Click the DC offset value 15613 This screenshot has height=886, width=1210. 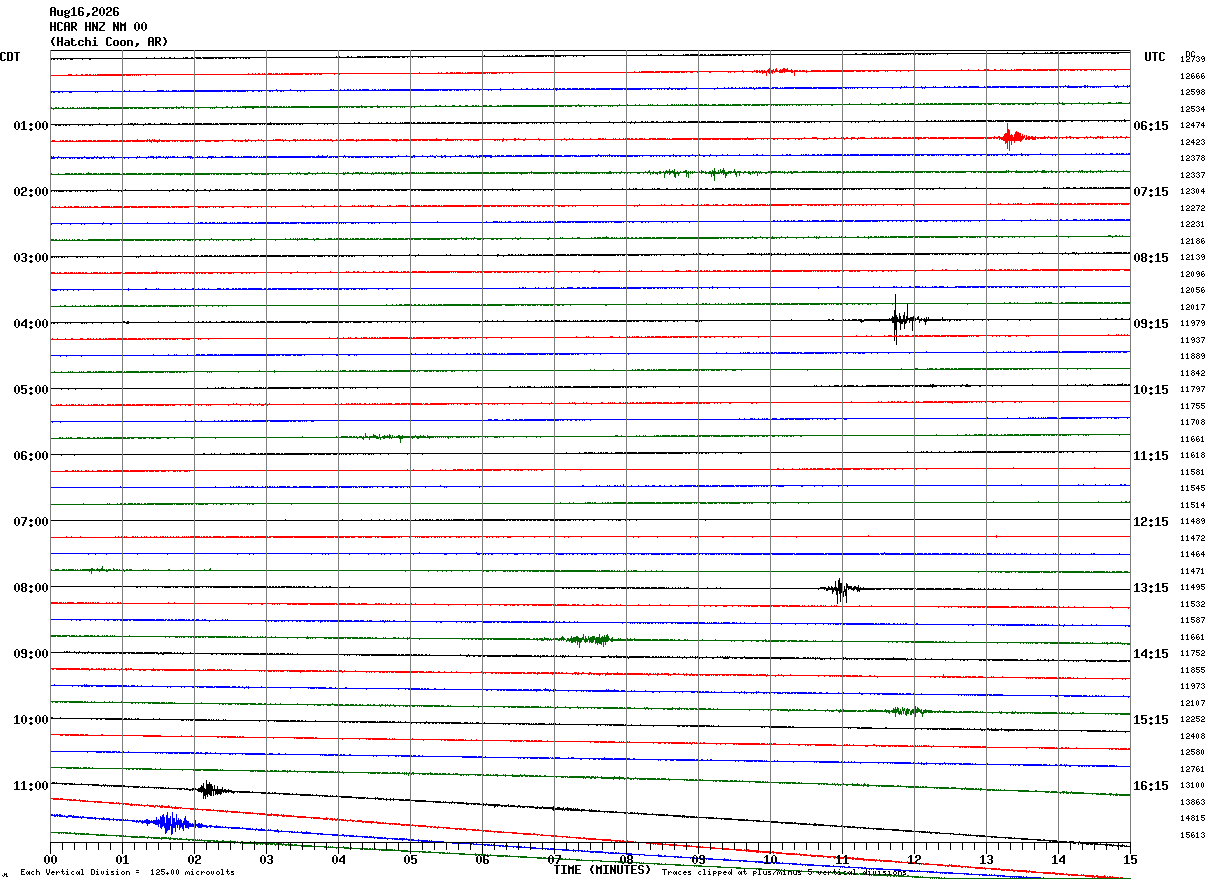click(x=1192, y=835)
